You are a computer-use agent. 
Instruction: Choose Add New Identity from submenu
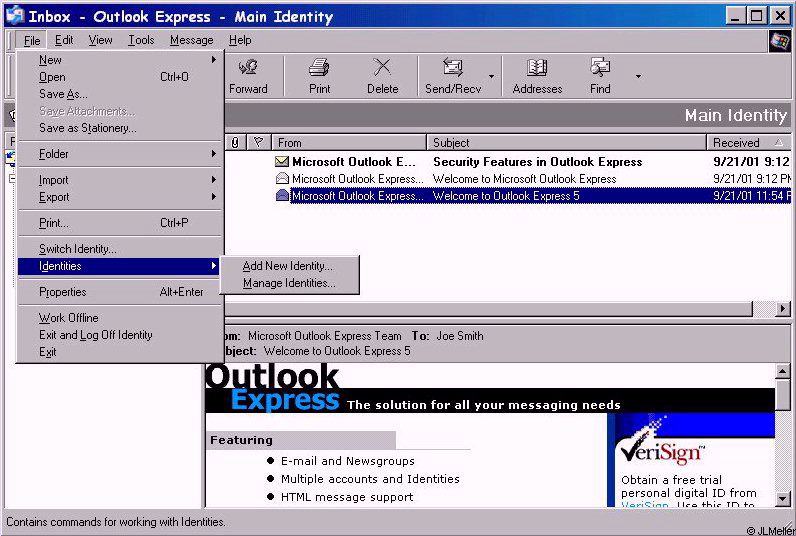click(288, 266)
